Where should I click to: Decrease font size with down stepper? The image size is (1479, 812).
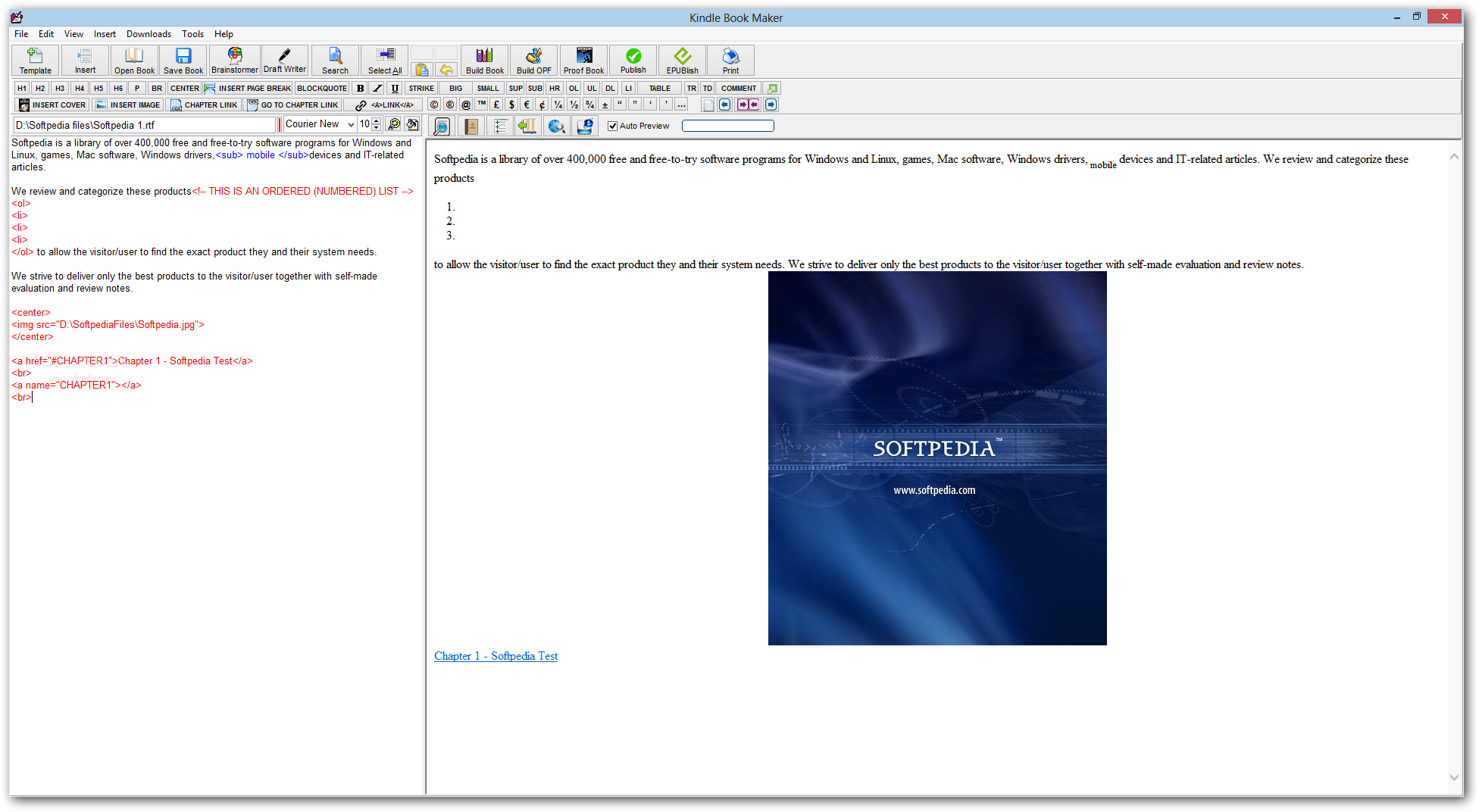point(376,128)
